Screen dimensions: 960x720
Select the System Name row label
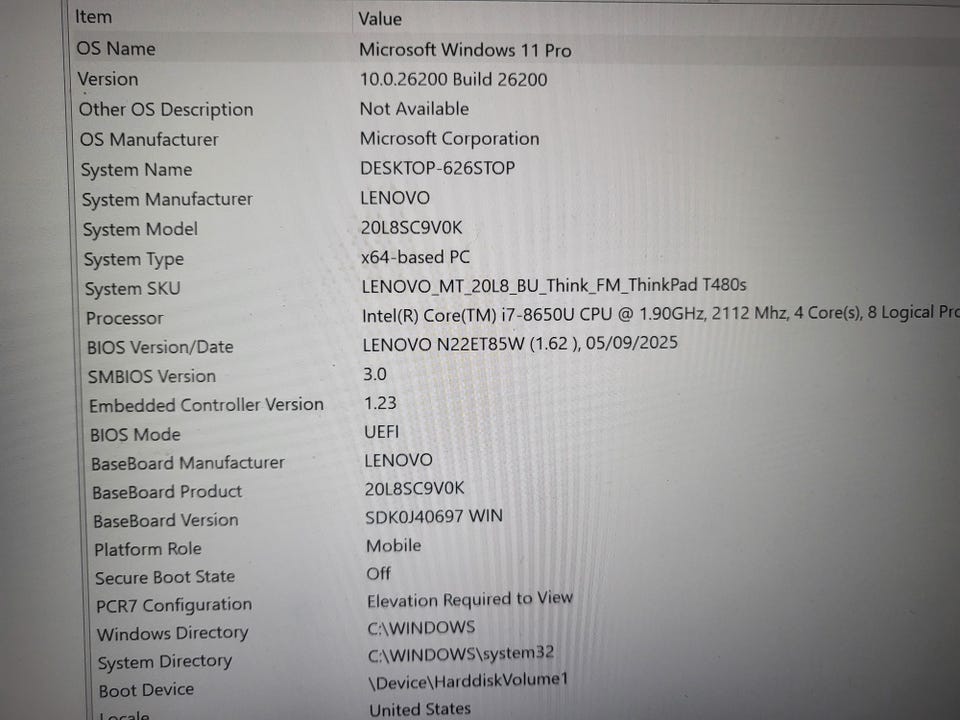click(137, 170)
